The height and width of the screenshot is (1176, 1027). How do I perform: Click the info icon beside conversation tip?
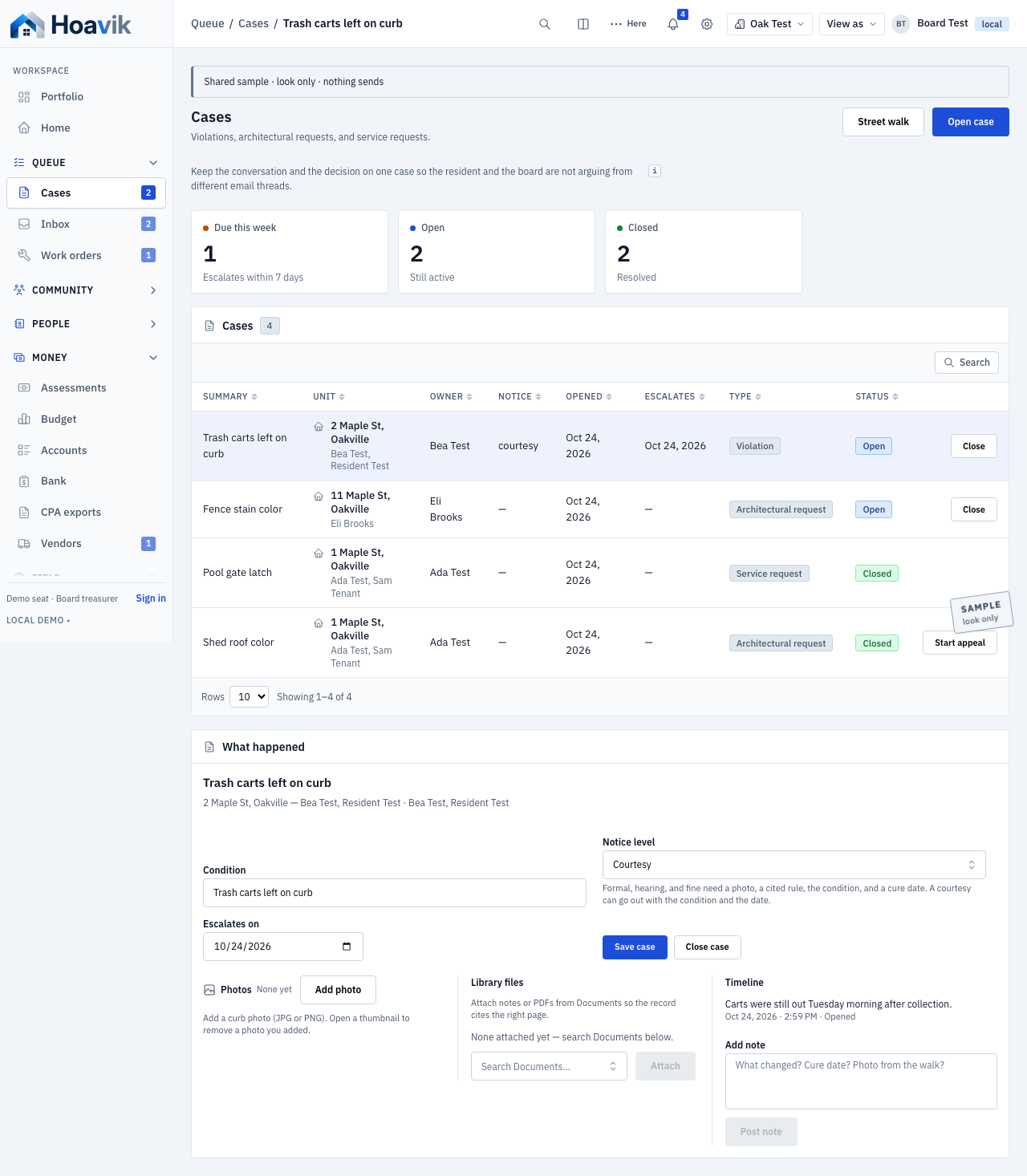coord(655,171)
